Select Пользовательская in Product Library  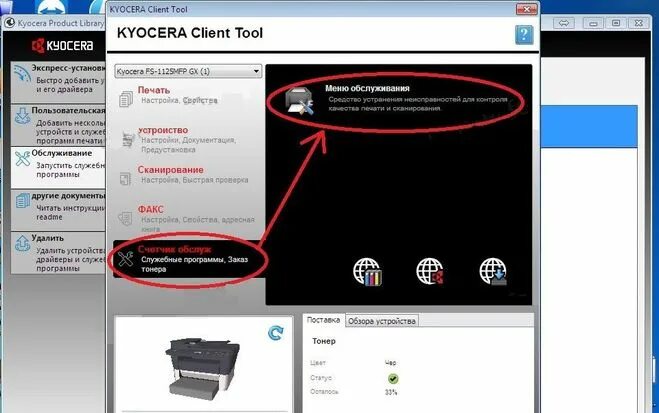click(58, 125)
